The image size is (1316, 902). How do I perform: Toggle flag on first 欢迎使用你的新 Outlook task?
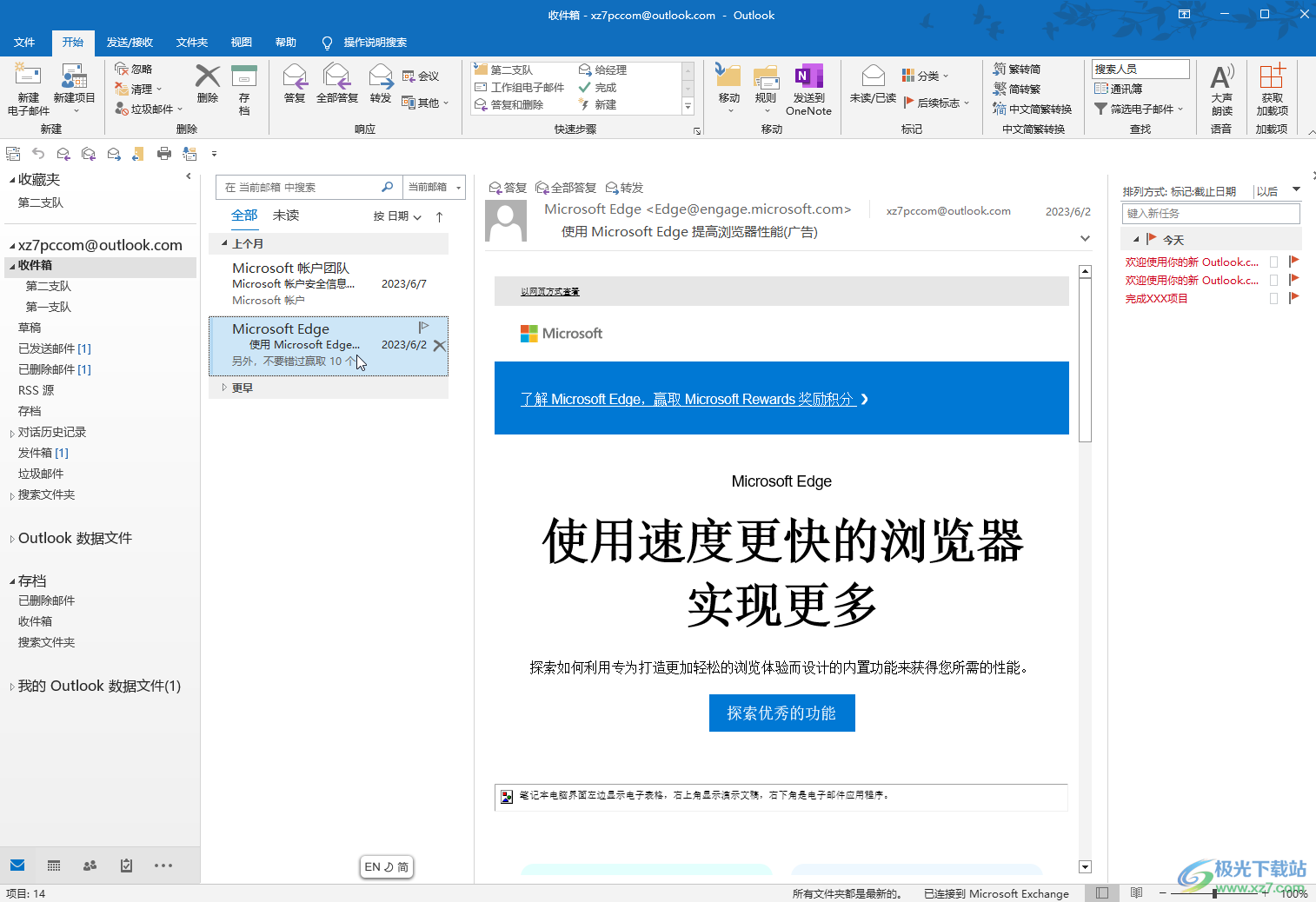(x=1293, y=262)
